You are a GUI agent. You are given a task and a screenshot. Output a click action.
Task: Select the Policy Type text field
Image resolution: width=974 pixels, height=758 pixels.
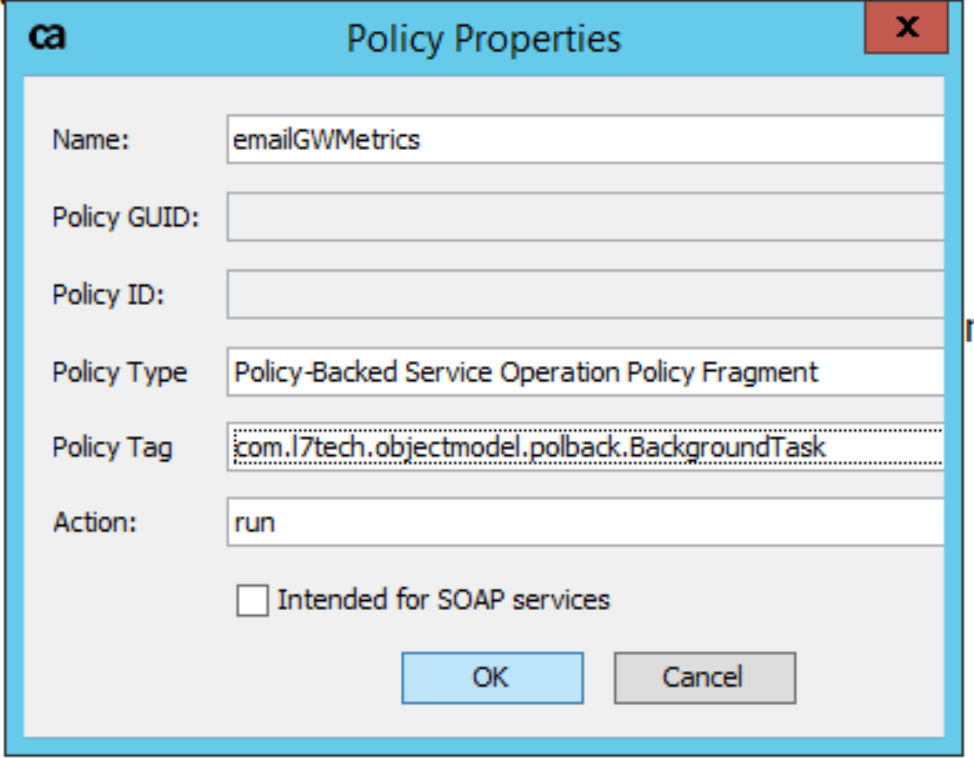pyautogui.click(x=585, y=373)
